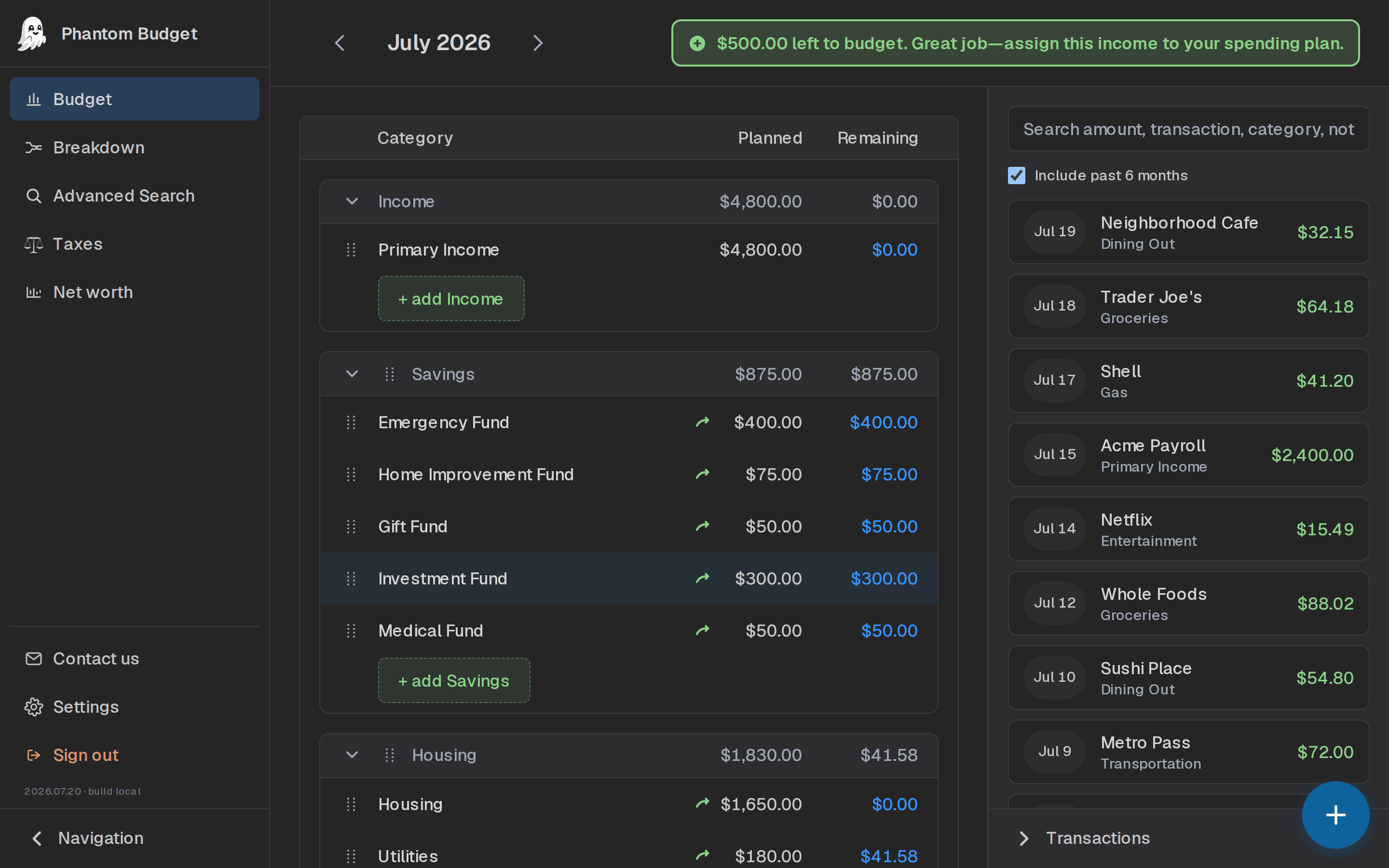Click drag handle for Investment Fund row
The width and height of the screenshot is (1389, 868).
point(351,579)
